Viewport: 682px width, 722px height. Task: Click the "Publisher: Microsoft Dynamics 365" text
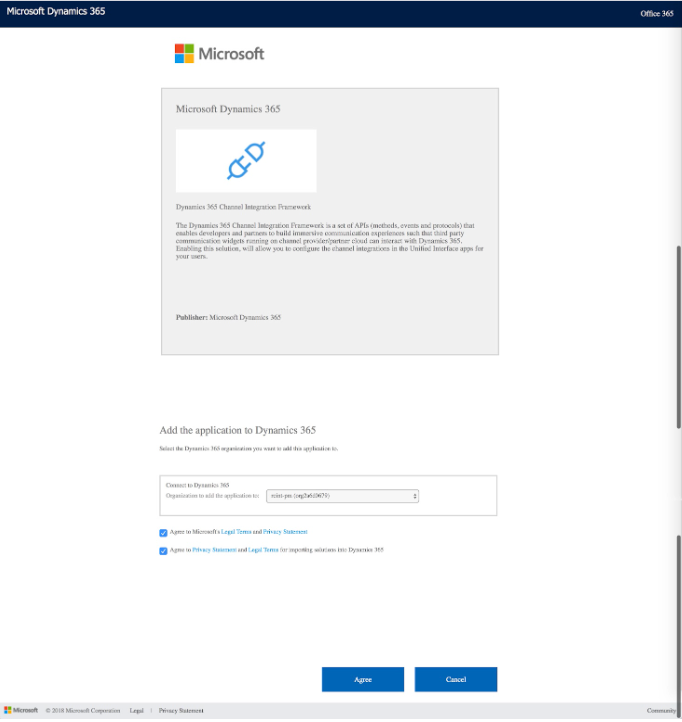point(228,318)
